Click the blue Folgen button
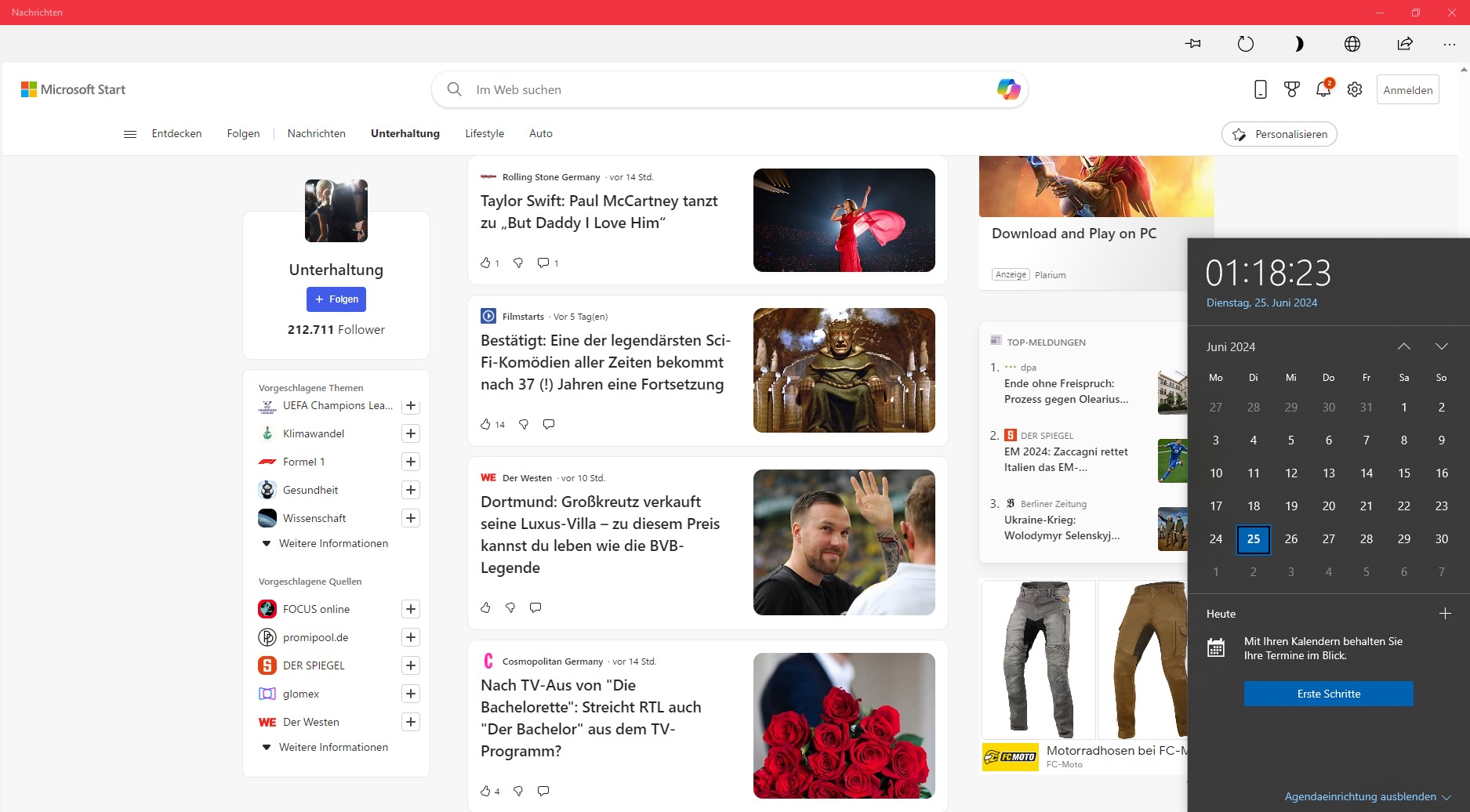This screenshot has height=812, width=1470. (336, 299)
